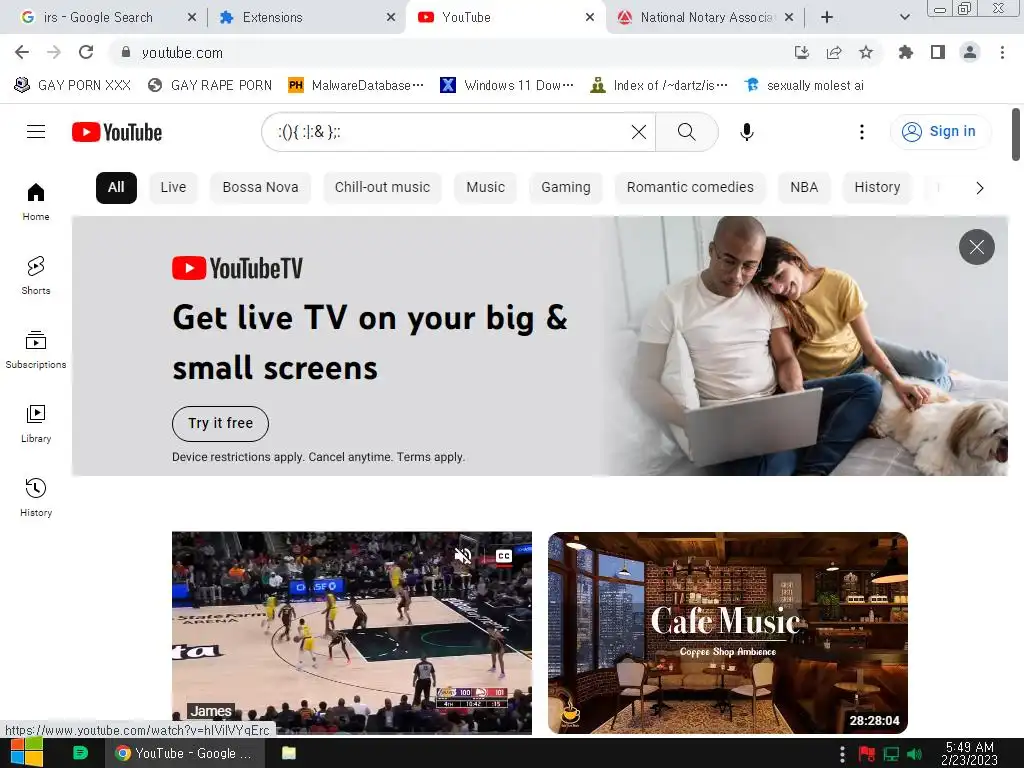View site information lock icon

(x=126, y=52)
